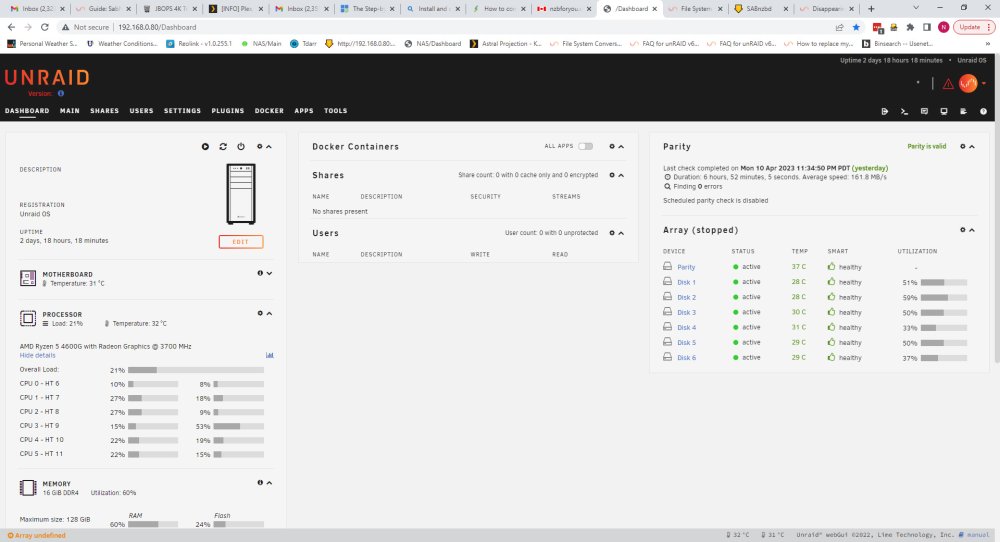Viewport: 1000px width, 542px height.
Task: Collapse the Docker Containers panel
Action: [621, 147]
